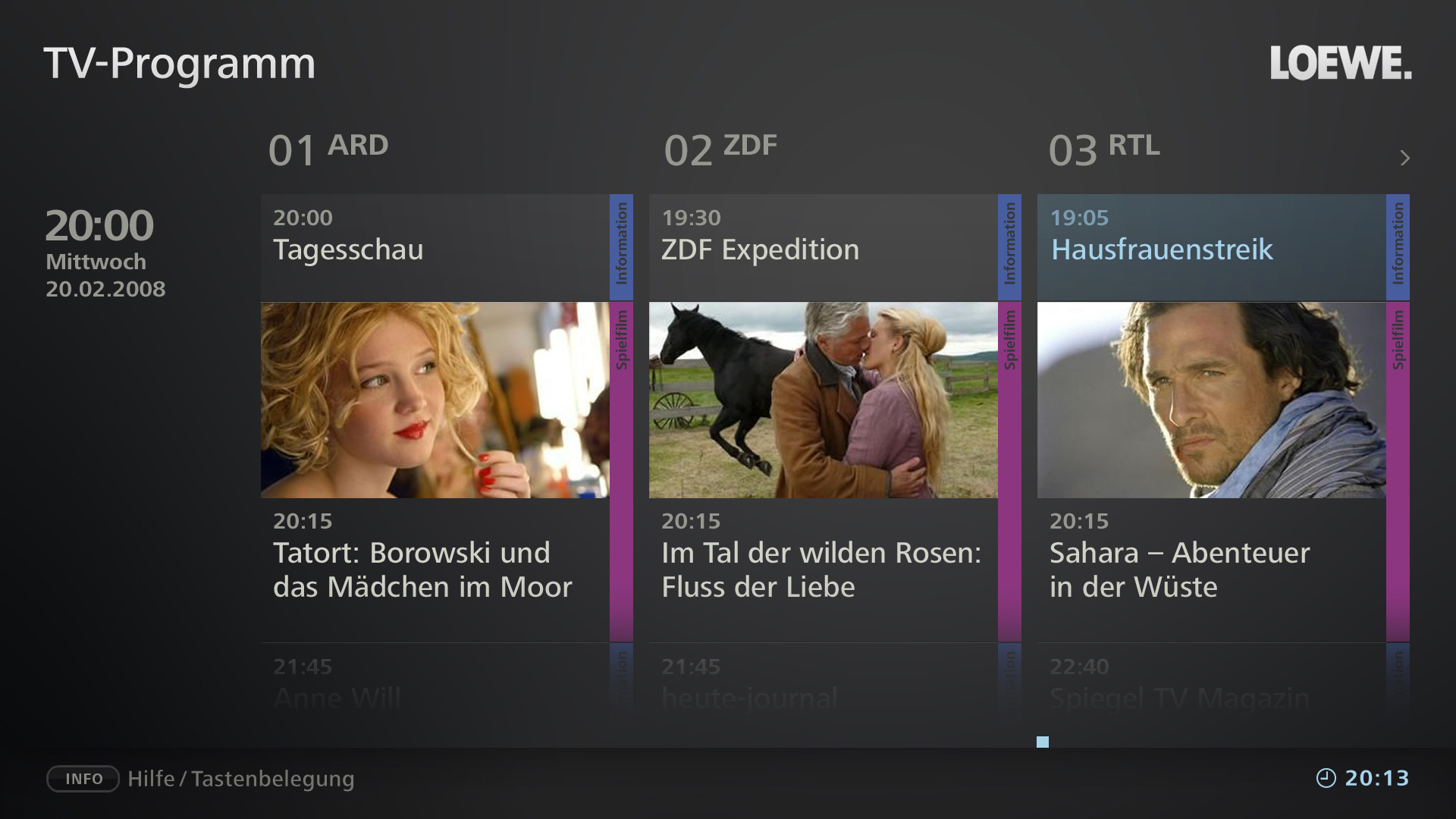This screenshot has width=1456, height=819.
Task: Open the Tatort blonde woman thumbnail
Action: [435, 400]
